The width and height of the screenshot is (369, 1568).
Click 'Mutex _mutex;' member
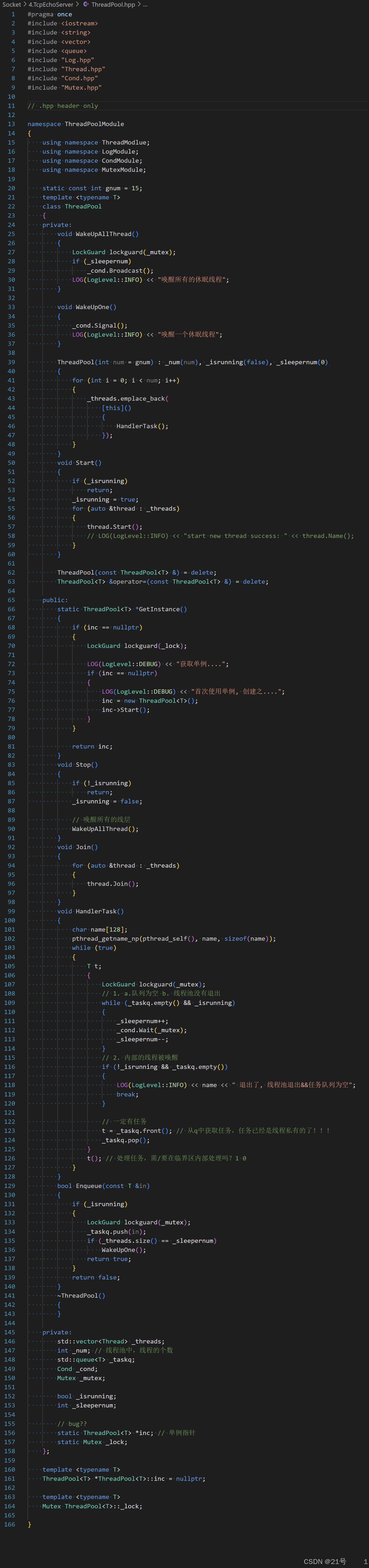pos(81,1378)
